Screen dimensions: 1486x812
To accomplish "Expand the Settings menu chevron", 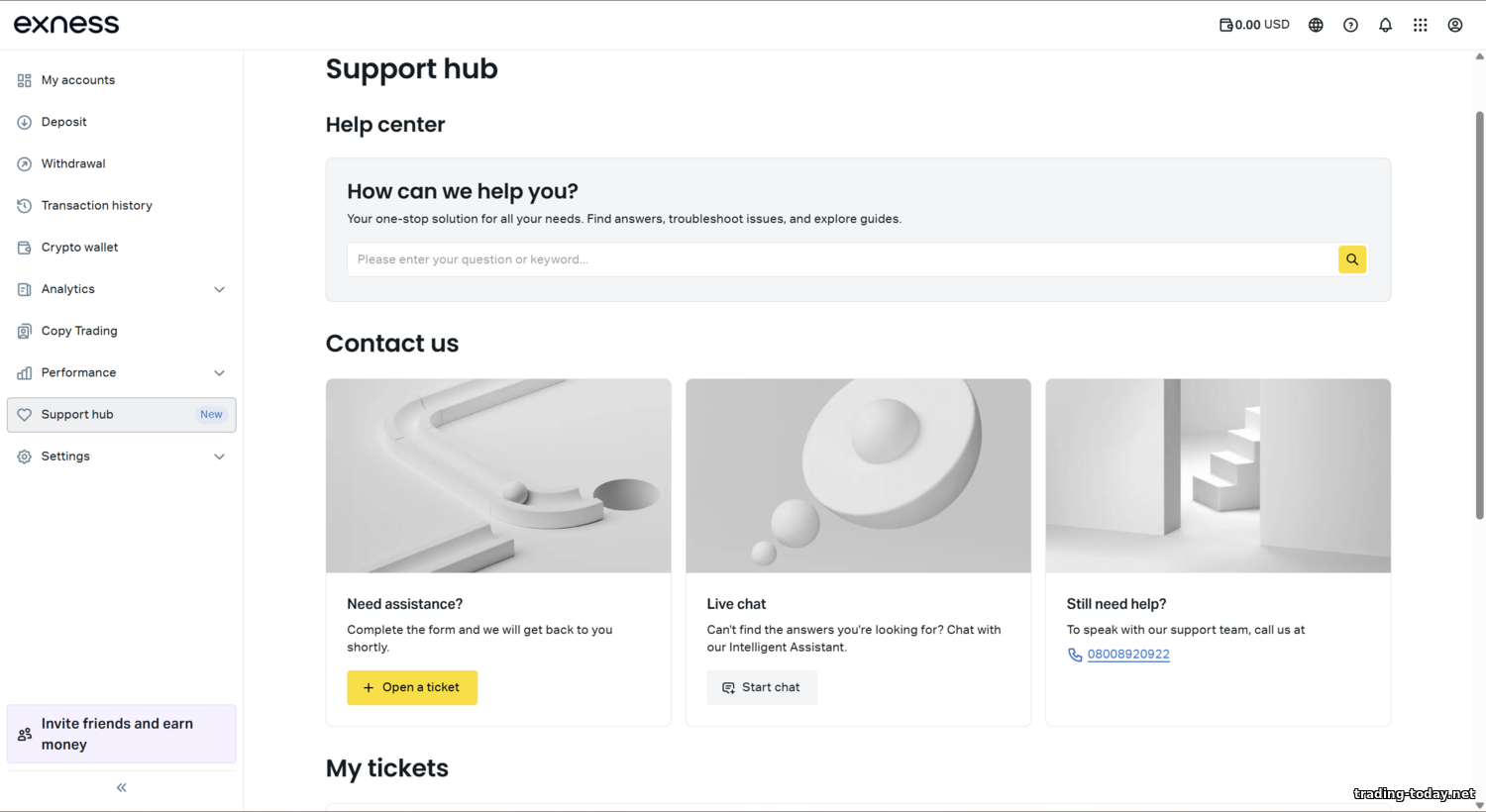I will (x=220, y=457).
